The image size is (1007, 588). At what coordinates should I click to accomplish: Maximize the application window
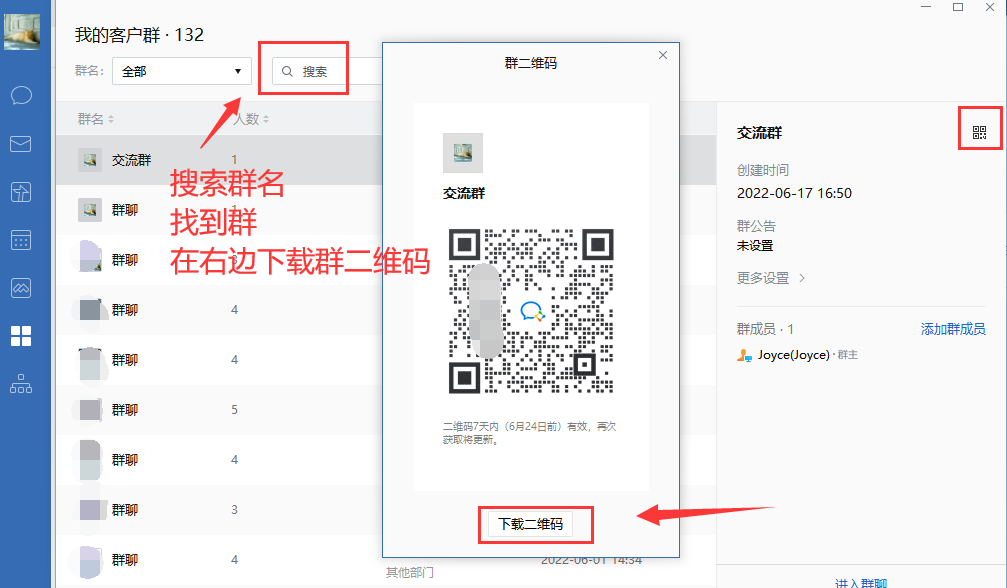(958, 7)
